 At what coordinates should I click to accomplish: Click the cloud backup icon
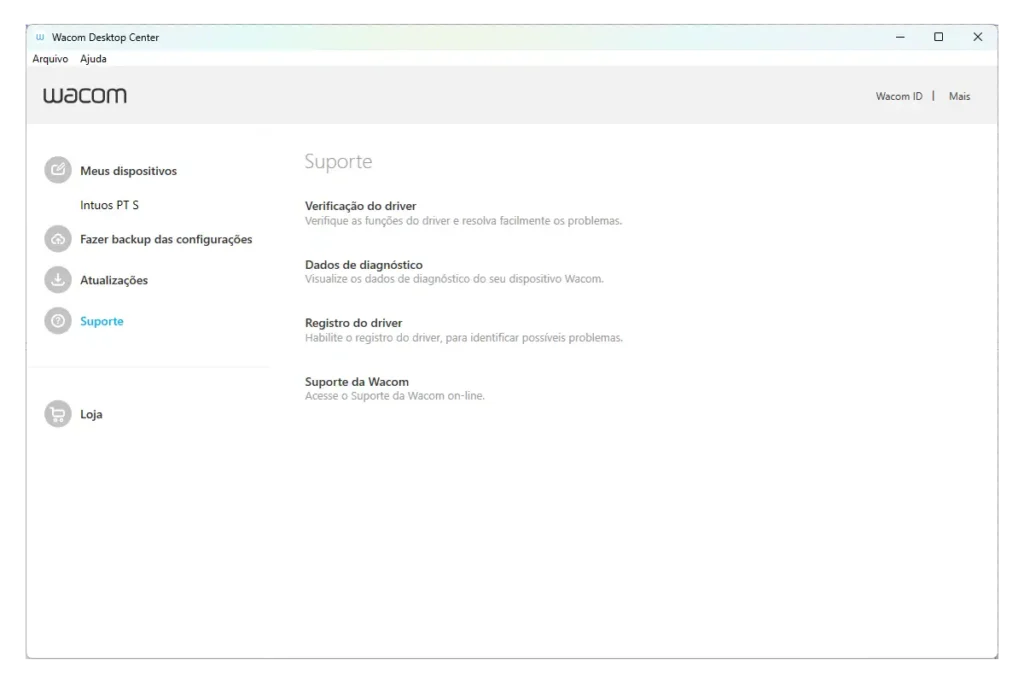(57, 239)
